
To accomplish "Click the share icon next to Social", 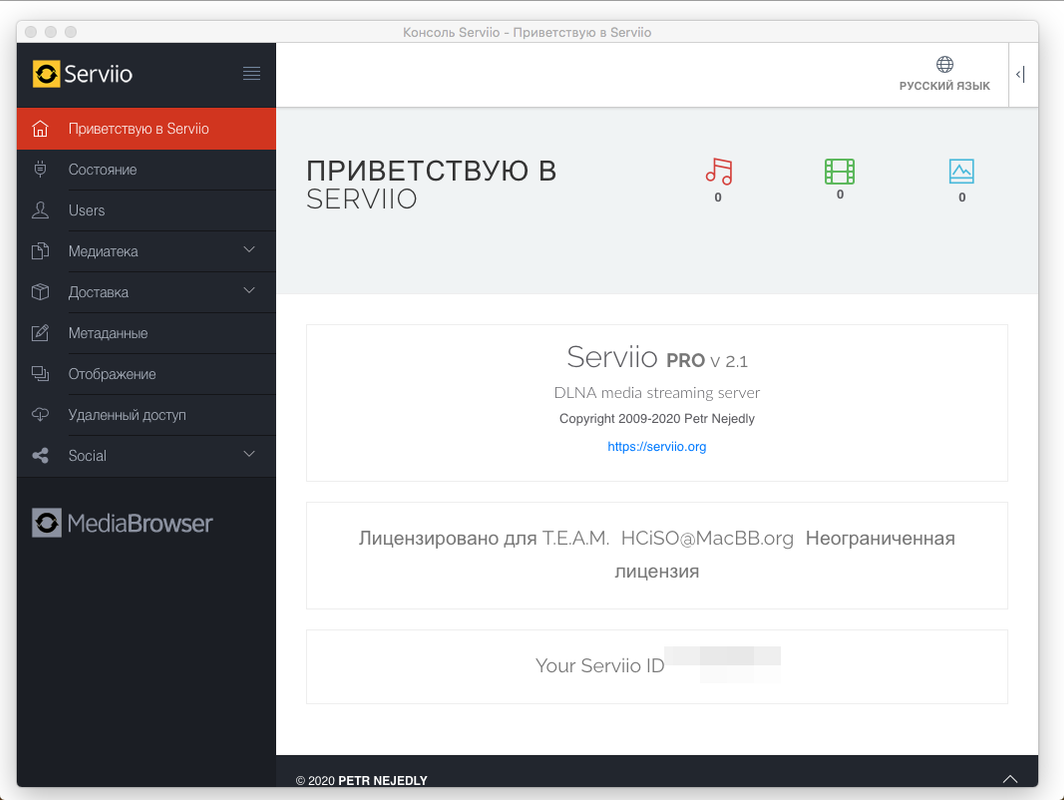I will [40, 455].
